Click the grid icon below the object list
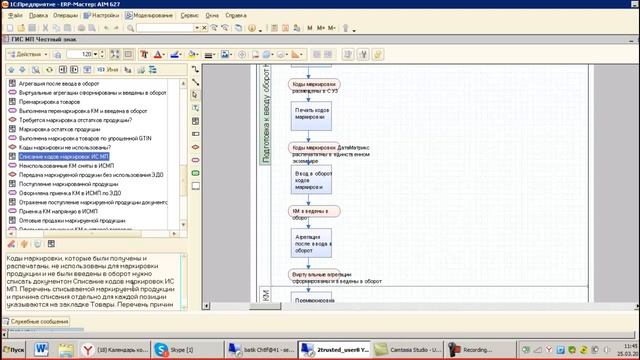 point(51,244)
